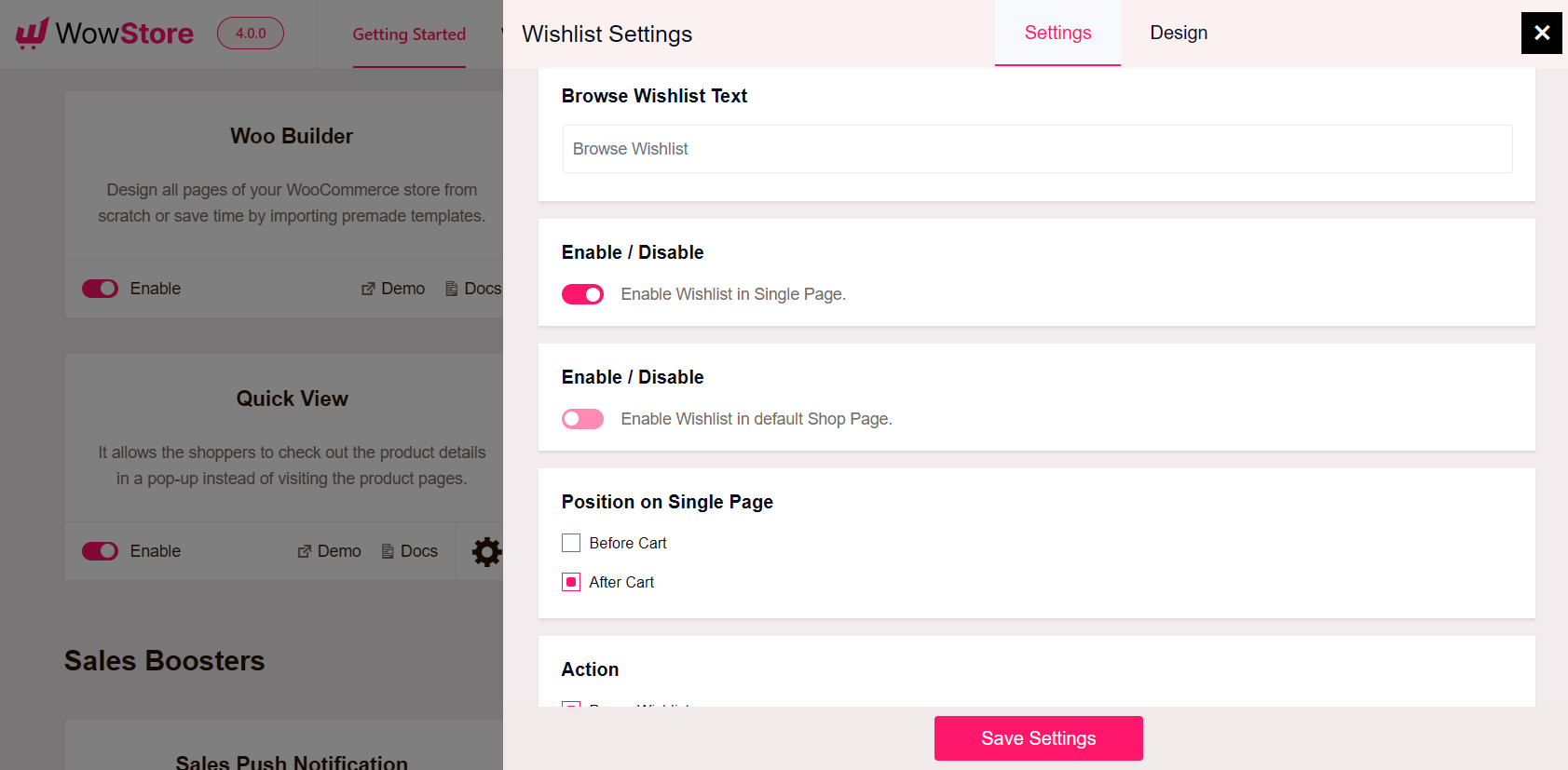Open the Getting Started tab
This screenshot has height=770, width=1568.
pos(409,34)
